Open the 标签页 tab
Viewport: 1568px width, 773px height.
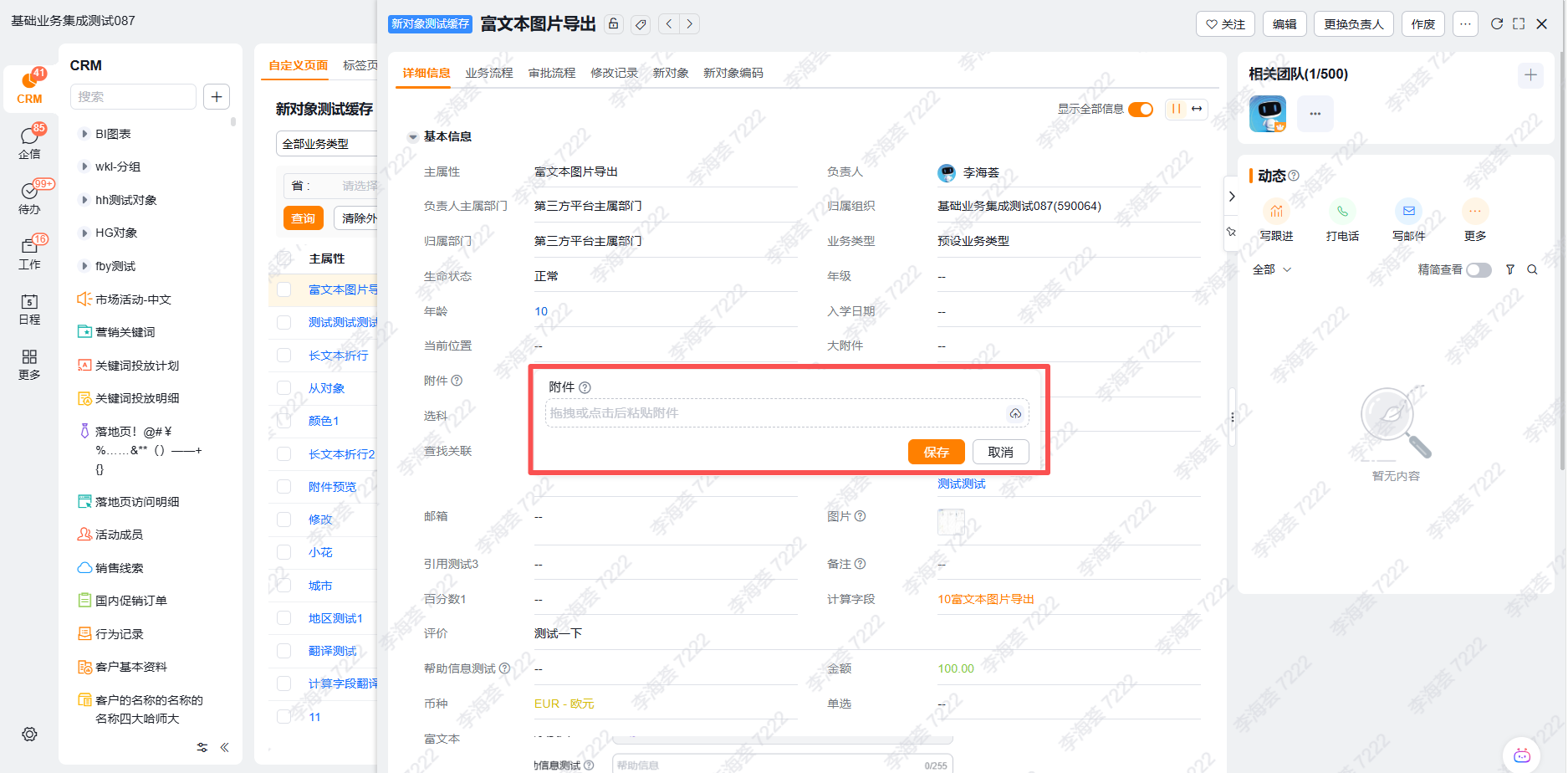click(360, 64)
